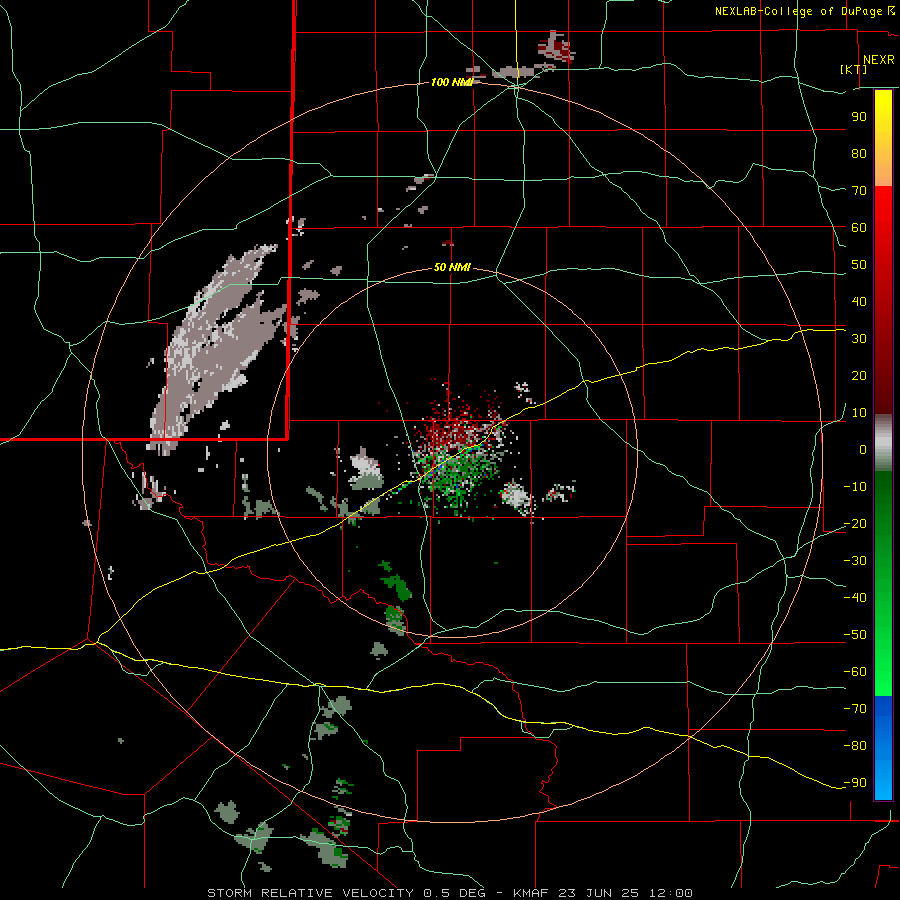Click the -70 value on velocity scale
The height and width of the screenshot is (900, 900).
pyautogui.click(x=855, y=708)
